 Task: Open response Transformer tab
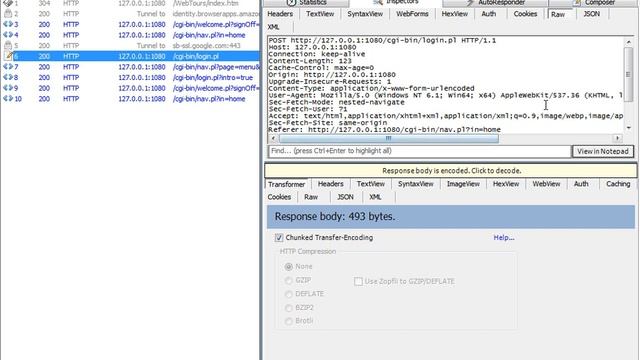coord(287,184)
